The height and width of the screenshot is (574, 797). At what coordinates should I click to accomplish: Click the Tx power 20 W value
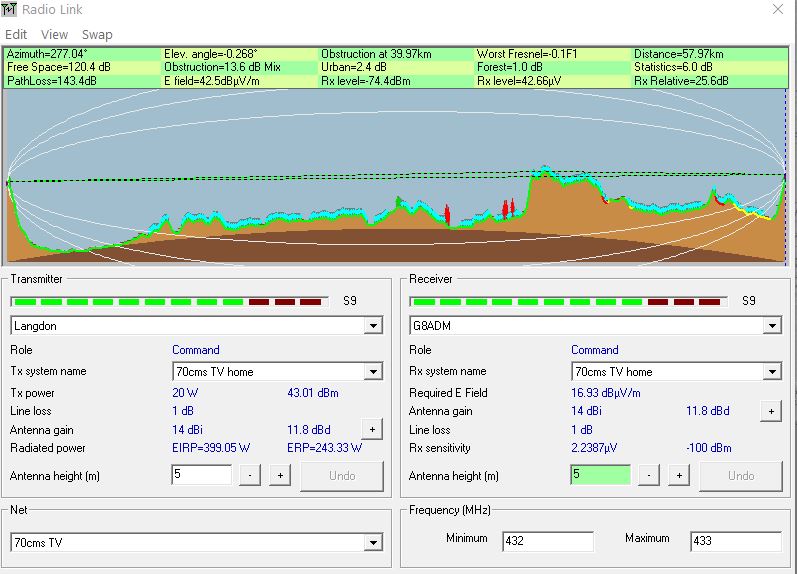185,393
